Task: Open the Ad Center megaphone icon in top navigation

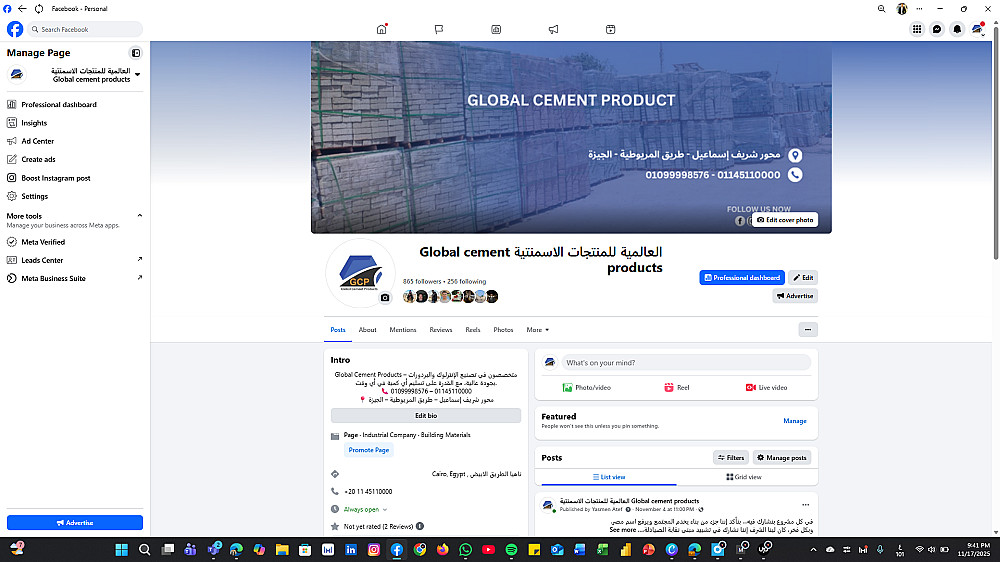Action: pyautogui.click(x=554, y=29)
